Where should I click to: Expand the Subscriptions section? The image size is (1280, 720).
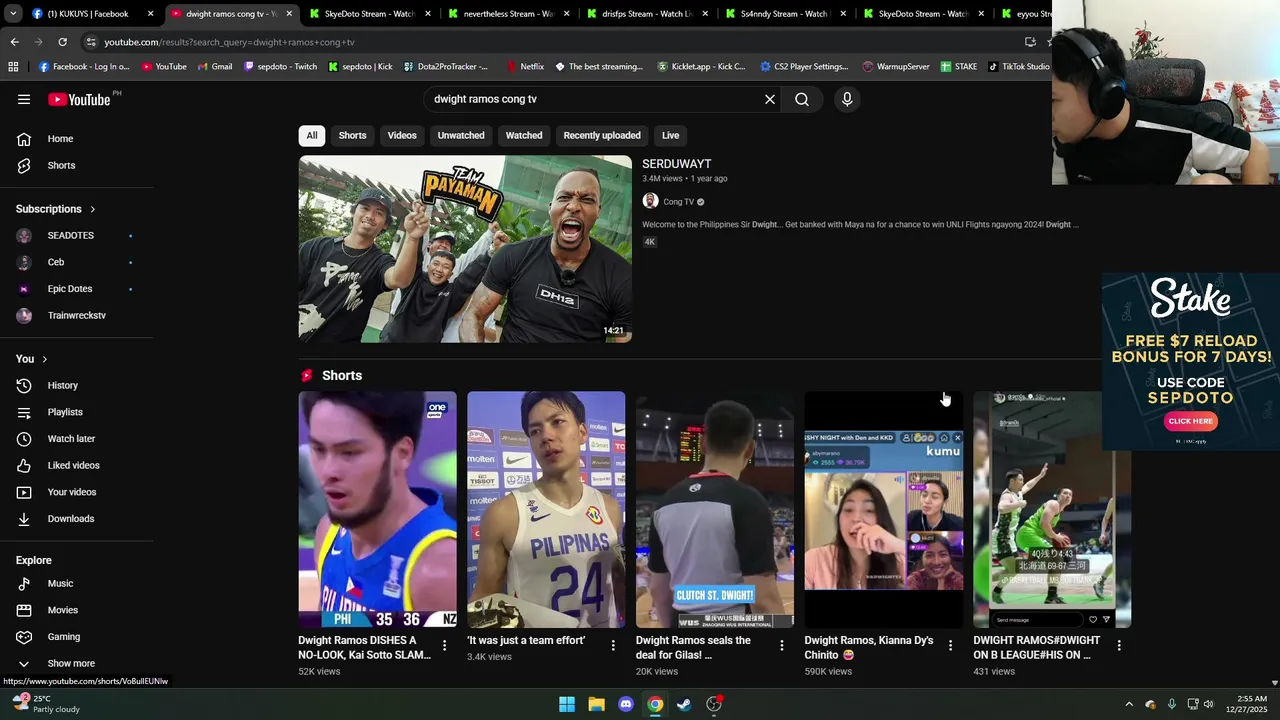(x=56, y=209)
